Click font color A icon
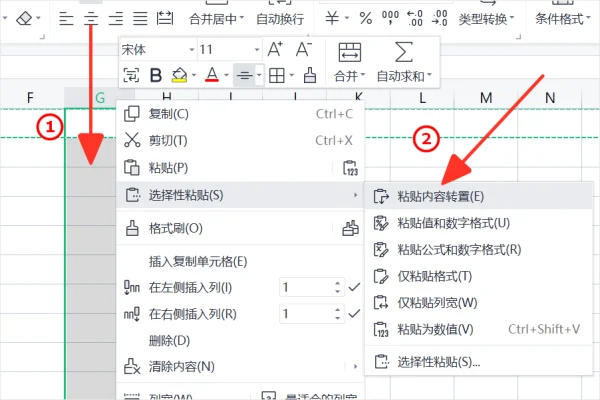The width and height of the screenshot is (600, 400). pos(212,75)
